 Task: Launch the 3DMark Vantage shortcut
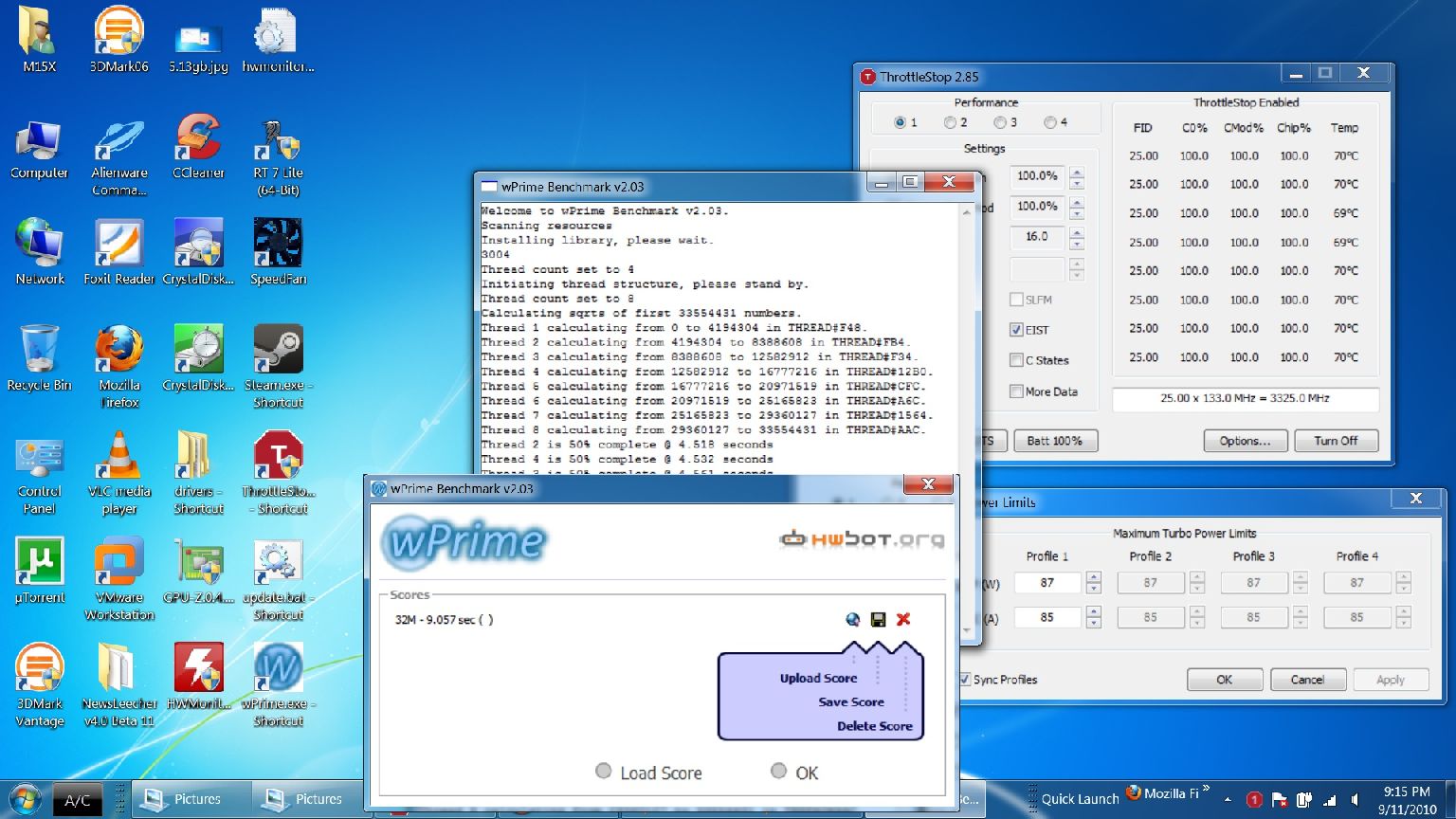click(39, 684)
